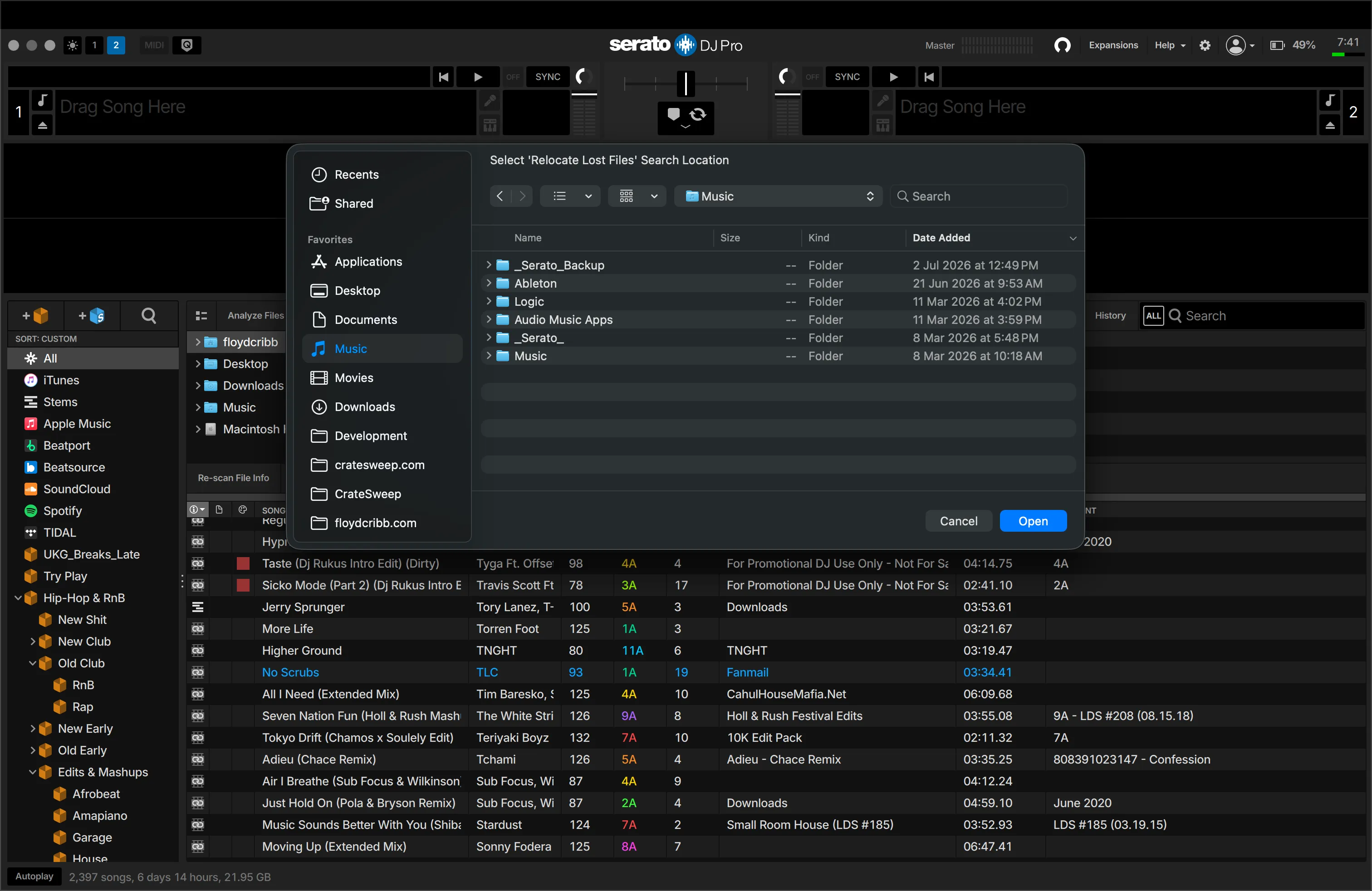
Task: Open the user account profile icon
Action: [x=1235, y=45]
